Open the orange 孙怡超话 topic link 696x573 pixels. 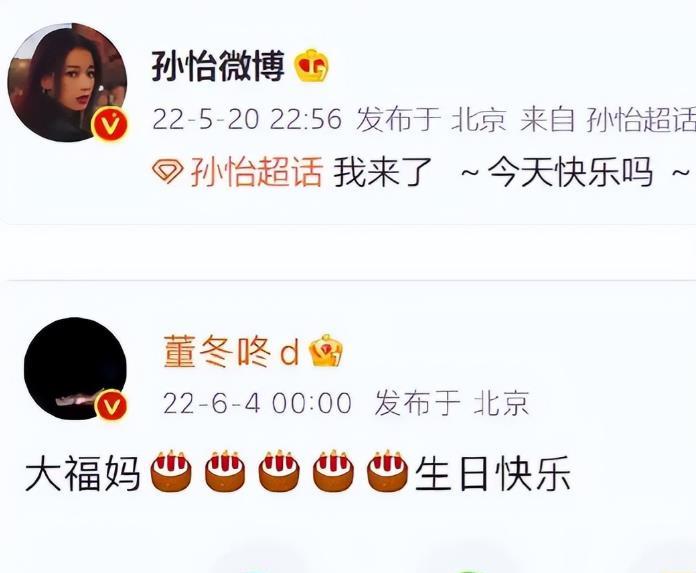click(x=256, y=172)
